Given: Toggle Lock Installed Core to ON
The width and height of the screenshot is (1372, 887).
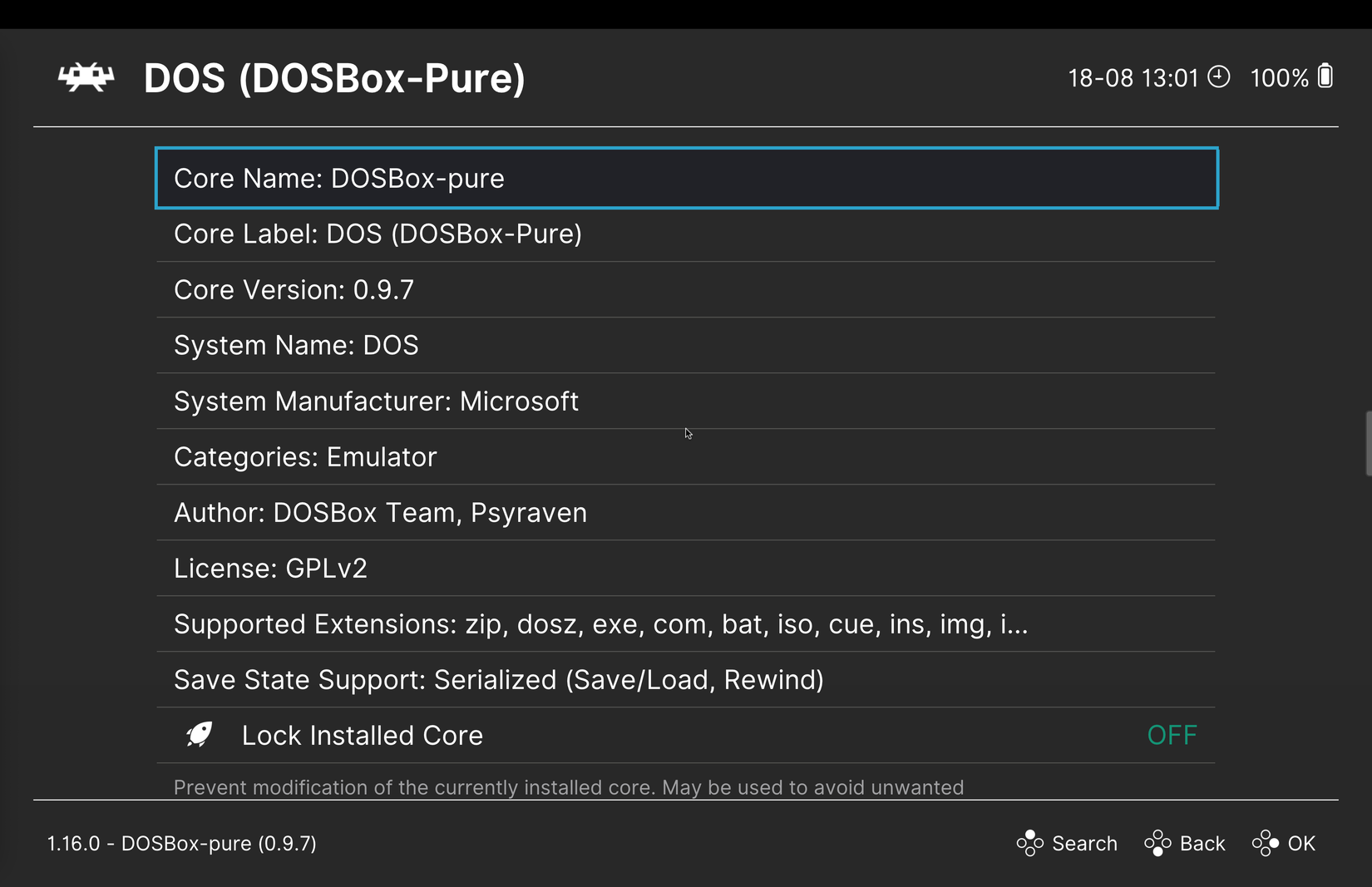Looking at the screenshot, I should [x=1171, y=734].
